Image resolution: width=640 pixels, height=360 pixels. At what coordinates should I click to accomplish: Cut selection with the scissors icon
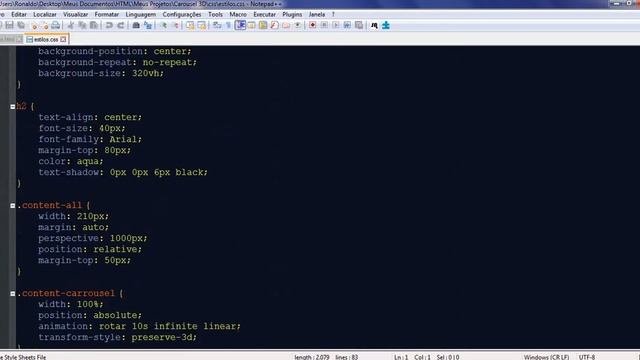(71, 25)
